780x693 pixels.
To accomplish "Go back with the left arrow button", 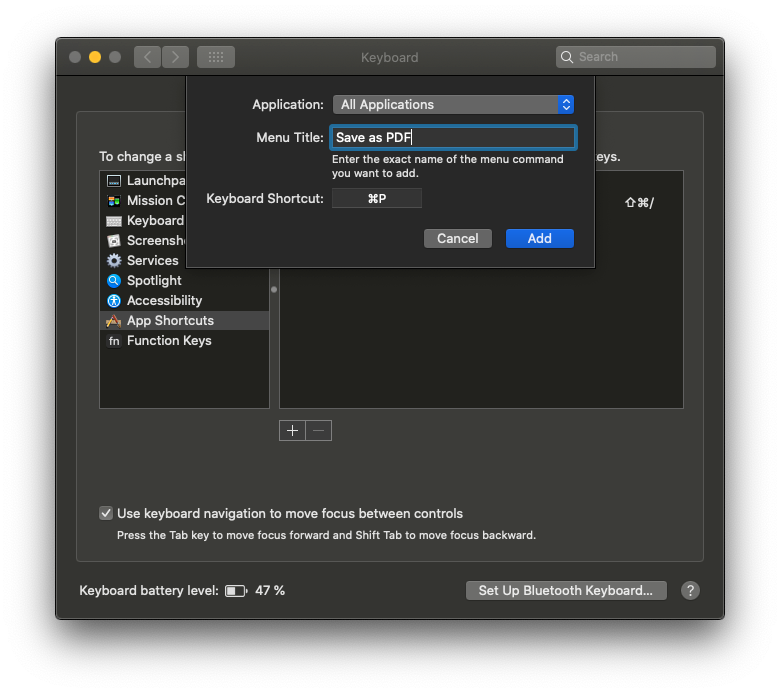I will click(147, 57).
